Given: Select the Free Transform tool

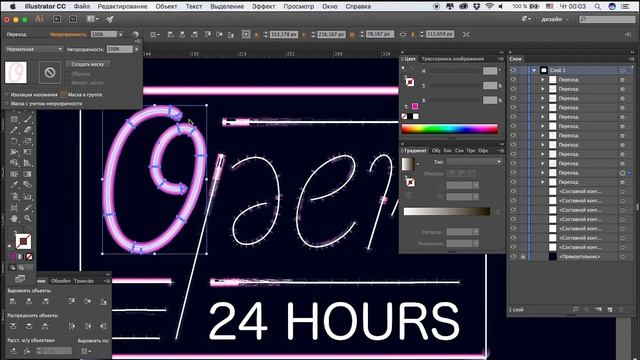Looking at the screenshot, I should 28,152.
